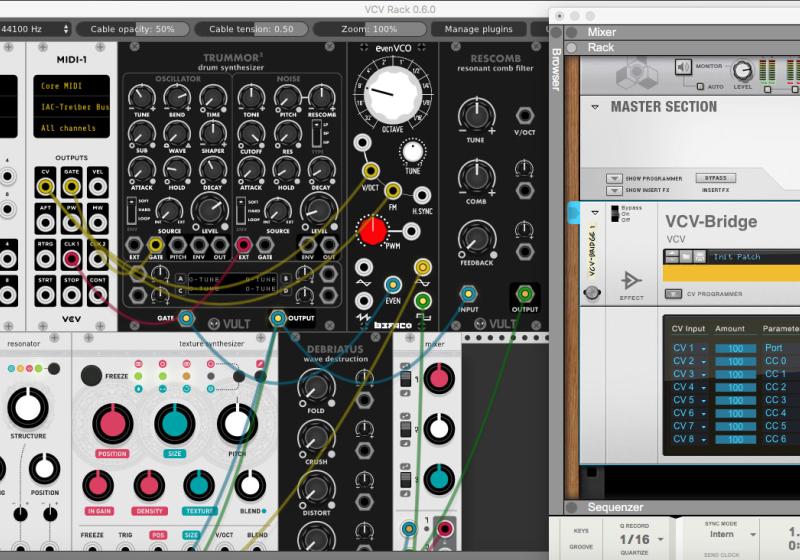Click the Rescomb OUTPUT jack
This screenshot has height=560, width=800.
click(x=524, y=294)
